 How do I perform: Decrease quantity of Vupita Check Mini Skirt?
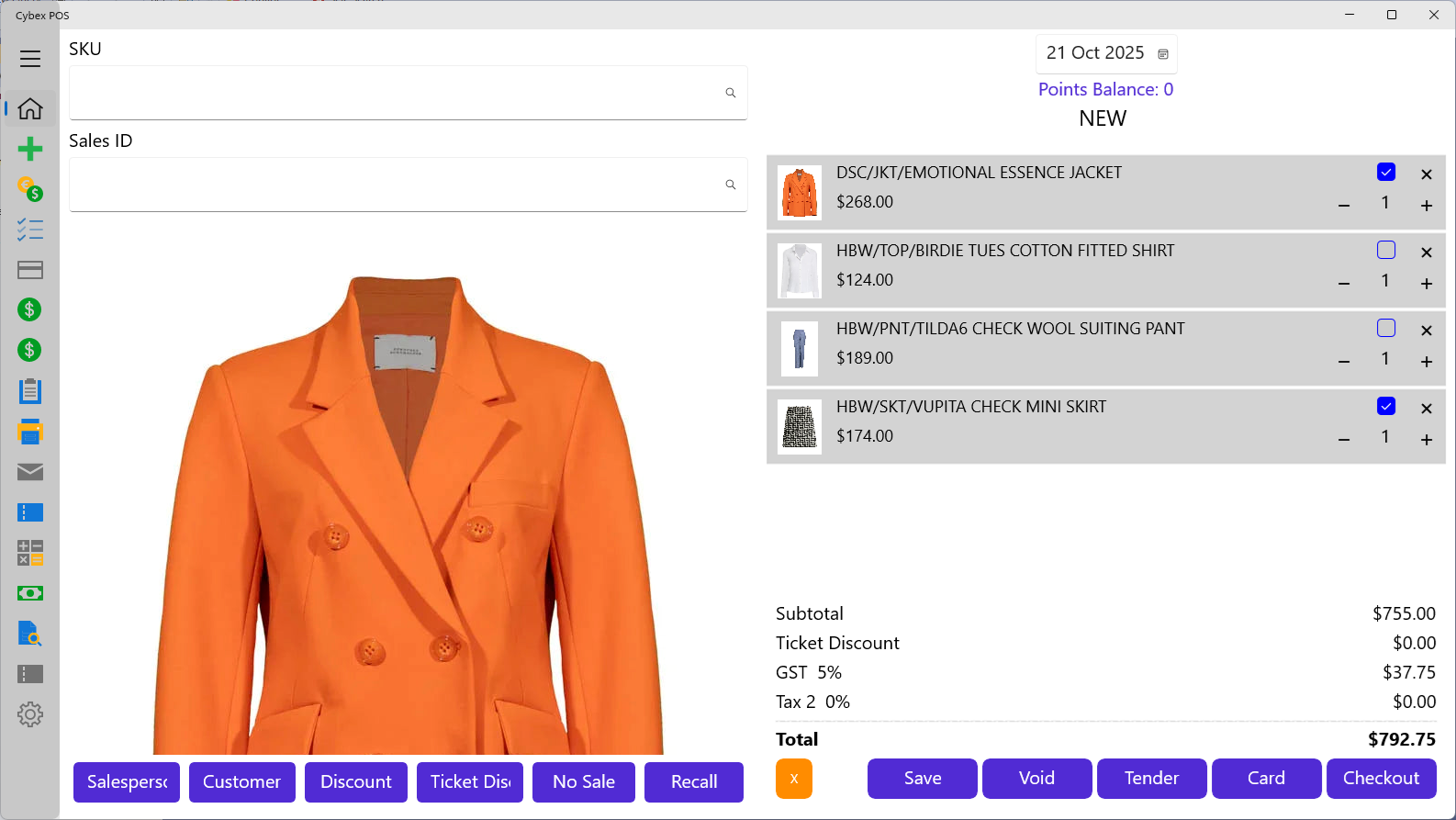1344,440
